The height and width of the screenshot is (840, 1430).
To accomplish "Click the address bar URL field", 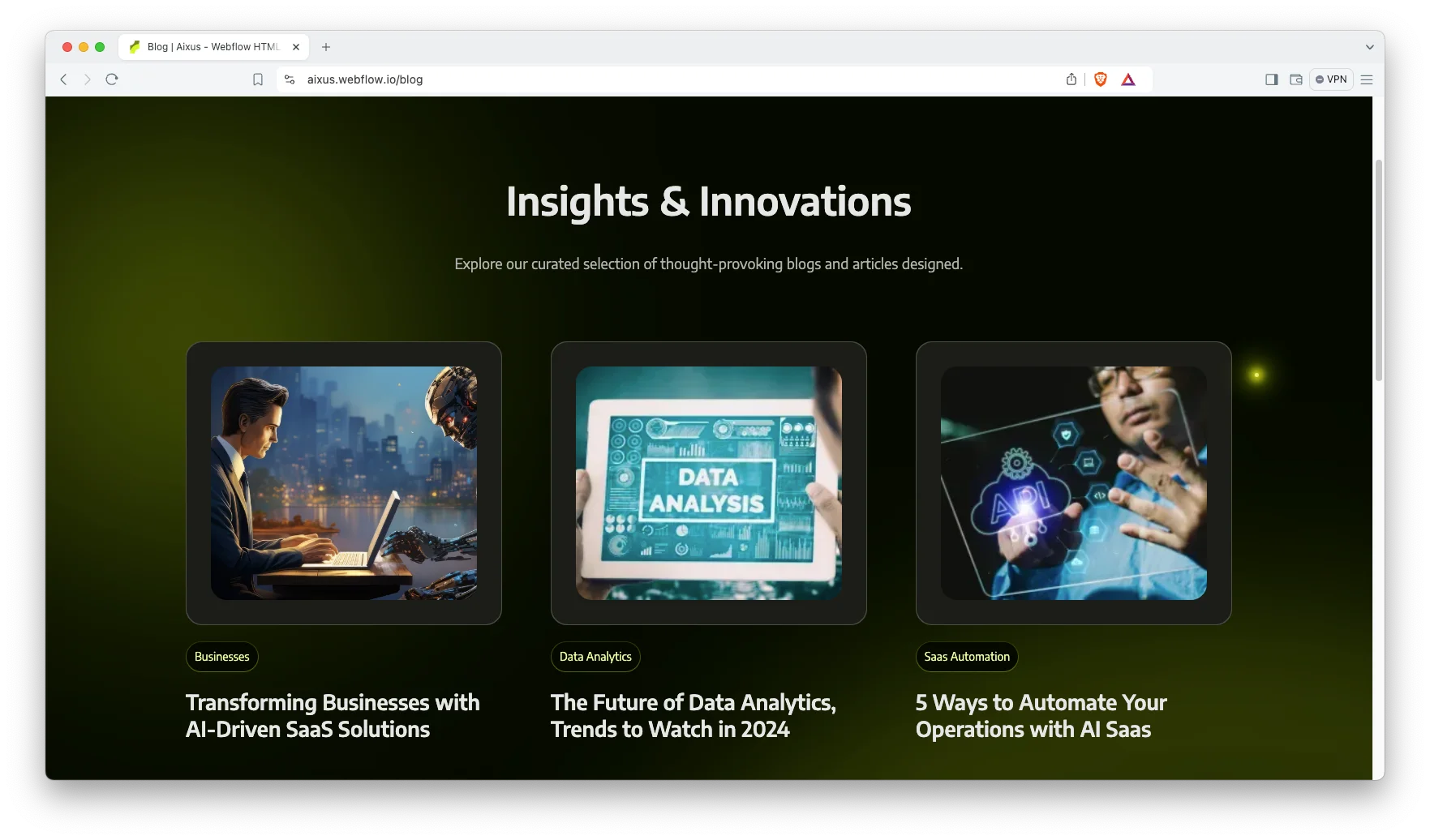I will coord(649,79).
